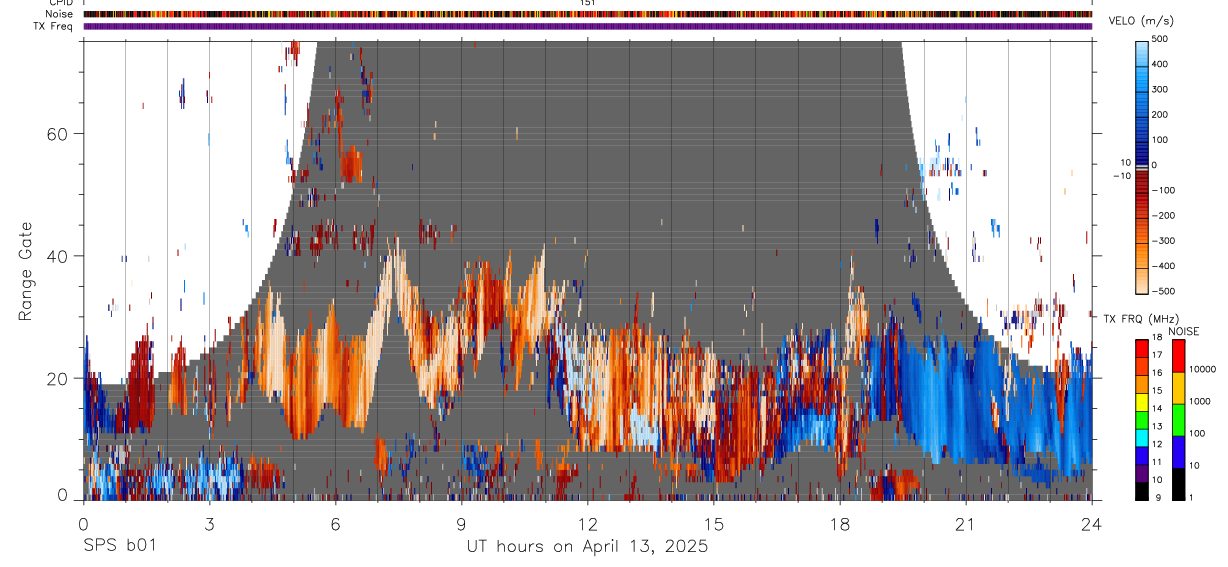The image size is (1228, 567).
Task: Click the Noise color strip above the plot
Action: pyautogui.click(x=587, y=14)
